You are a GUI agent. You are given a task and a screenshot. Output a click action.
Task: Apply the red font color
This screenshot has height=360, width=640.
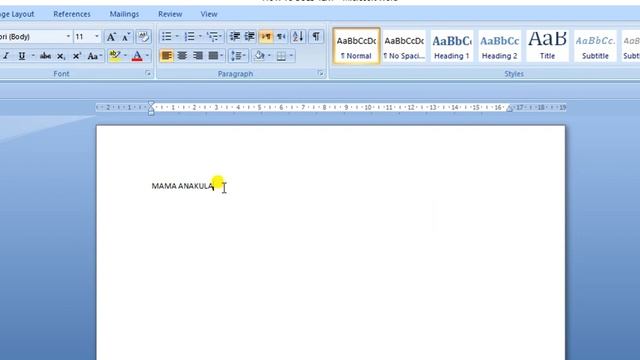point(137,56)
